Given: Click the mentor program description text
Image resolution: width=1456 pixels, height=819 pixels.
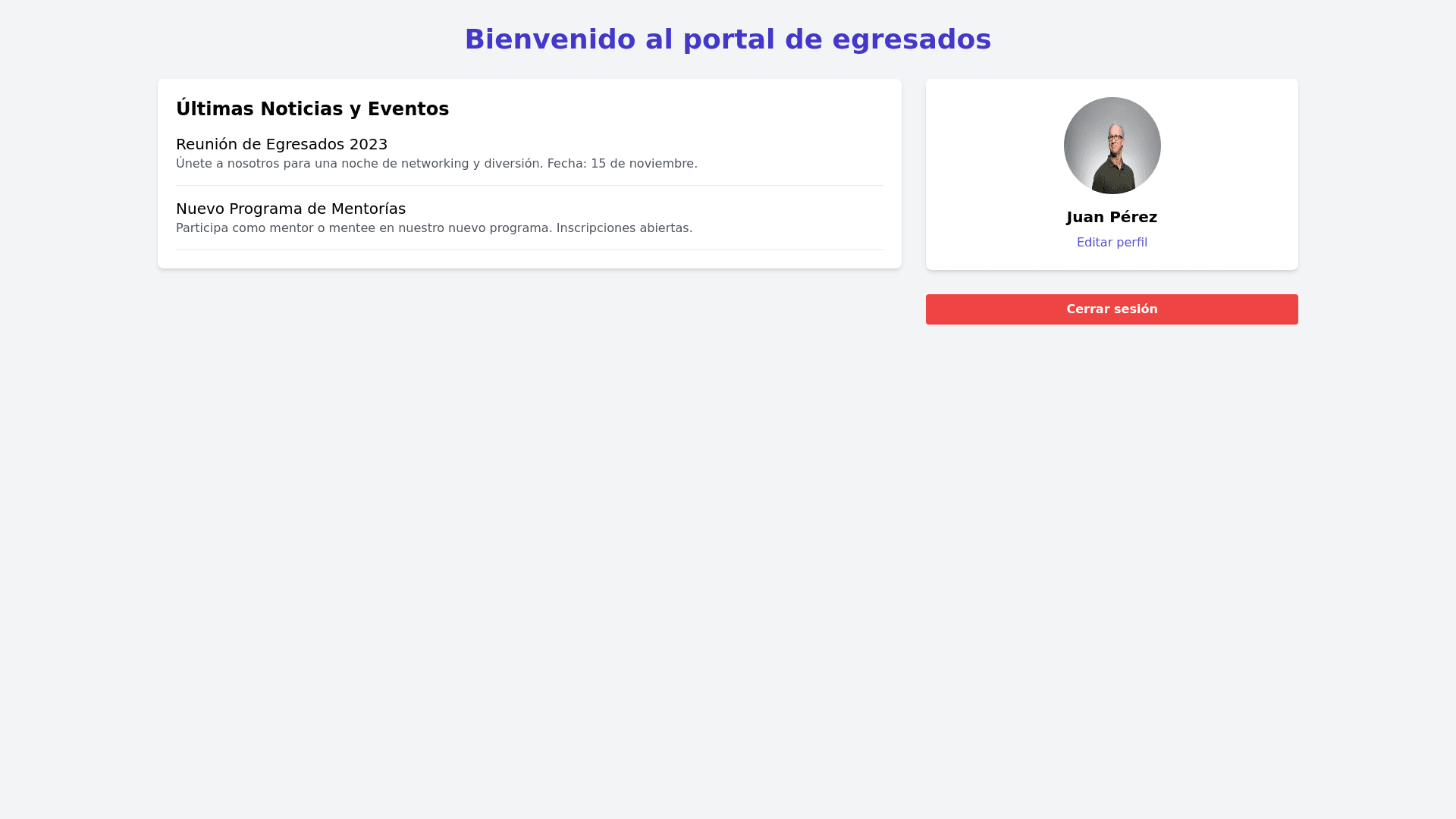Looking at the screenshot, I should pos(434,228).
